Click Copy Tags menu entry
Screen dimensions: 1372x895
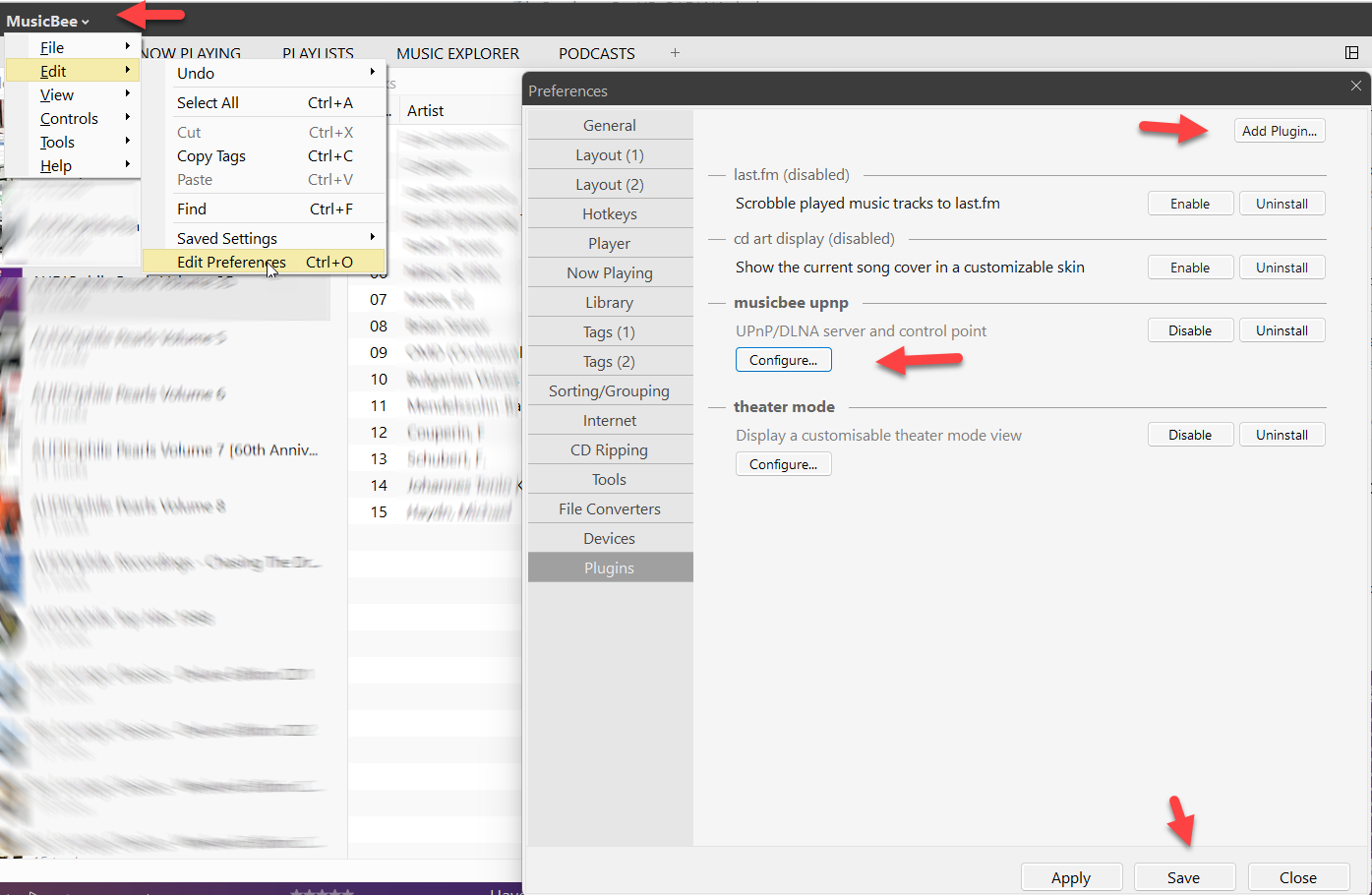click(x=265, y=155)
